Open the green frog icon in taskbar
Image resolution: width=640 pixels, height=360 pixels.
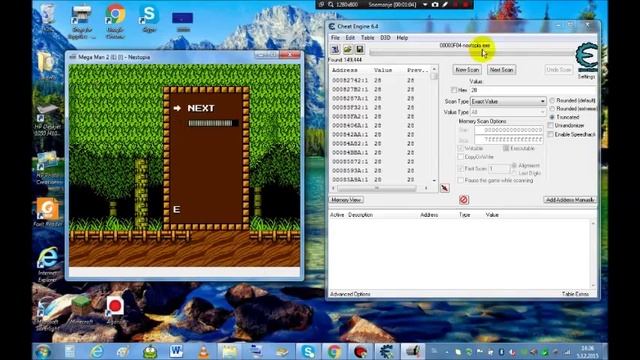click(x=150, y=351)
